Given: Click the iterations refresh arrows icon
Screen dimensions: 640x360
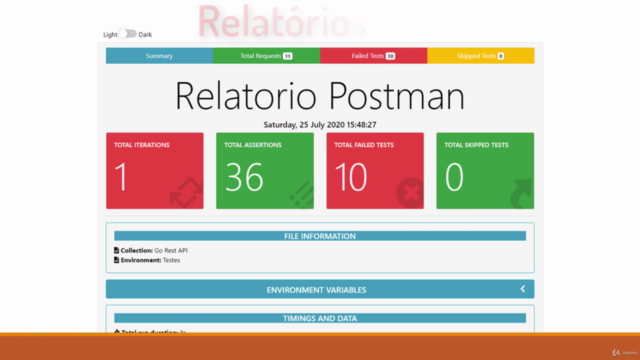Looking at the screenshot, I should pos(187,193).
